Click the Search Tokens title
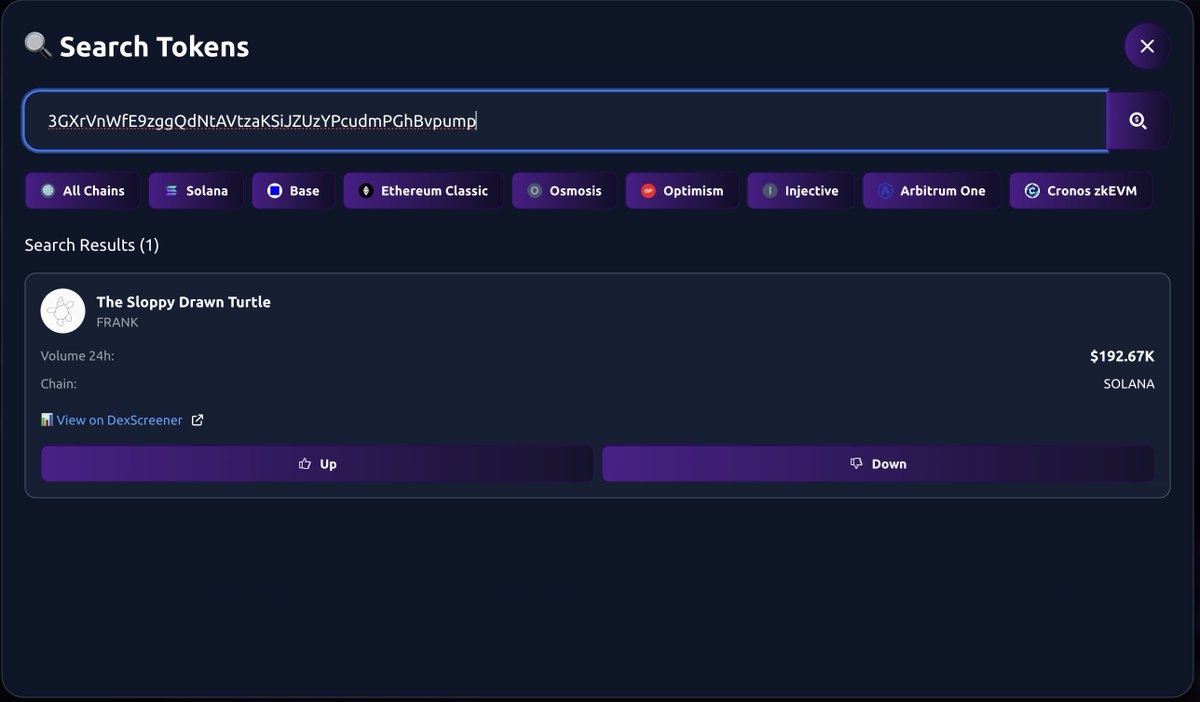1200x702 pixels. 154,47
